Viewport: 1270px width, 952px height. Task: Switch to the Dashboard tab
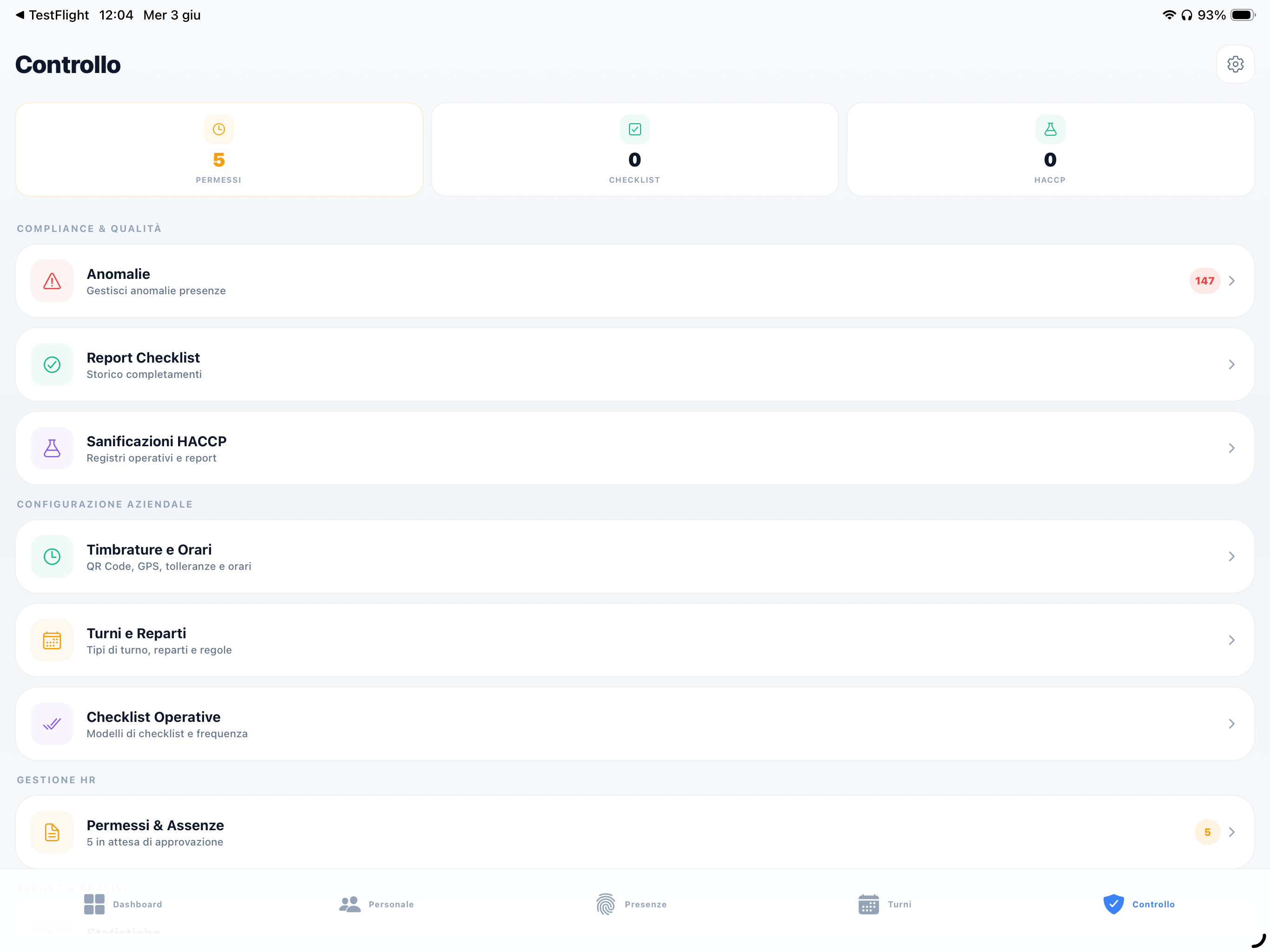(x=123, y=904)
